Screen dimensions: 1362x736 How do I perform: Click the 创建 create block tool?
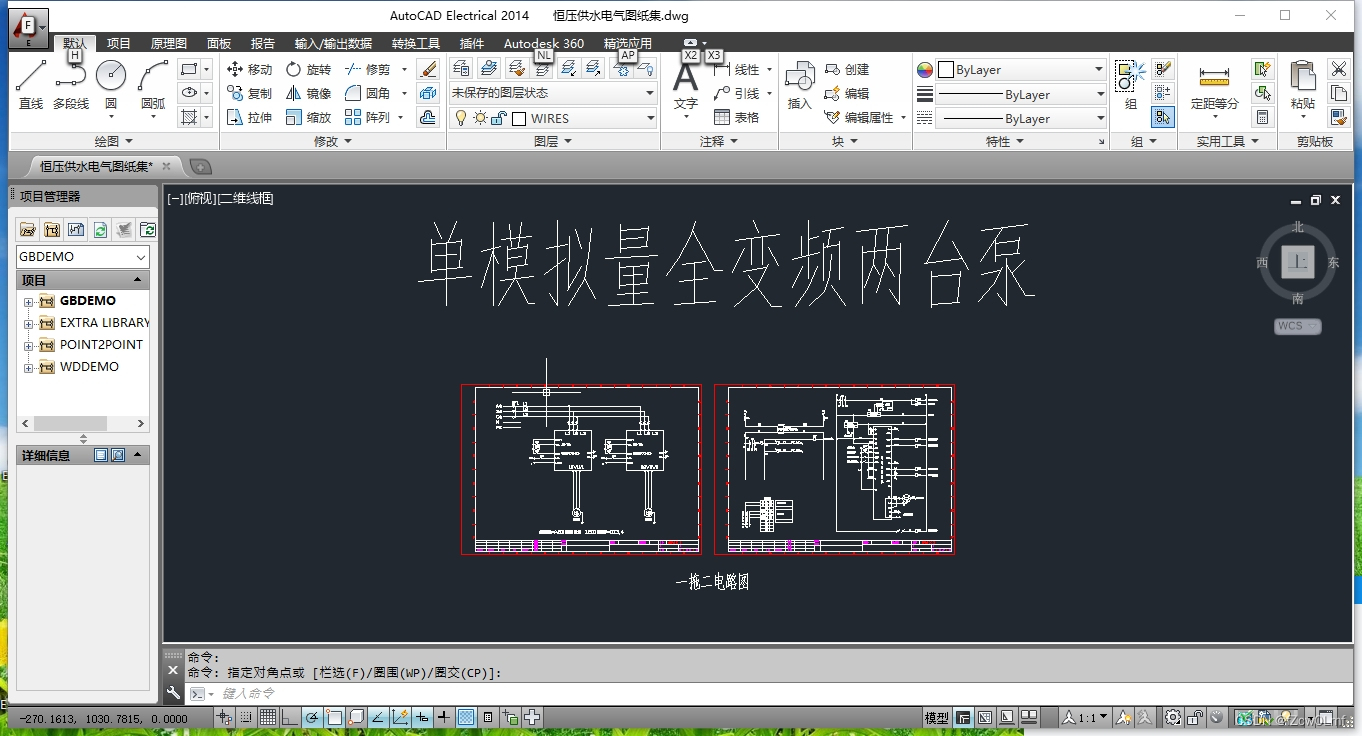pyautogui.click(x=847, y=69)
